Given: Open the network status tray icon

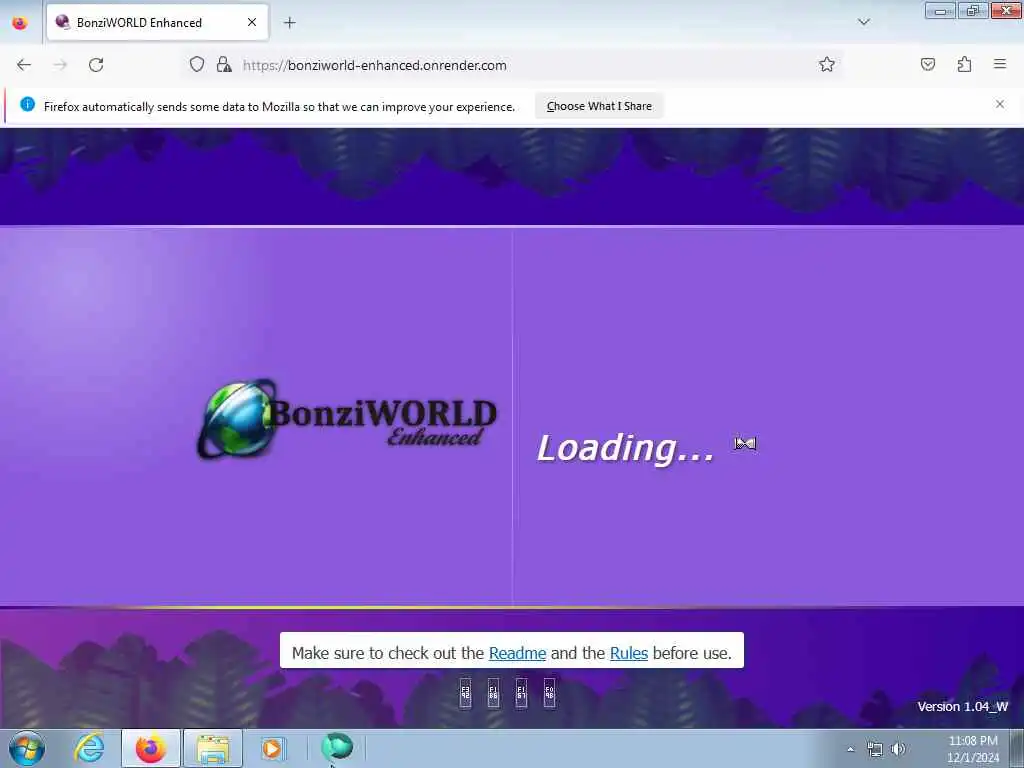Looking at the screenshot, I should pyautogui.click(x=874, y=749).
